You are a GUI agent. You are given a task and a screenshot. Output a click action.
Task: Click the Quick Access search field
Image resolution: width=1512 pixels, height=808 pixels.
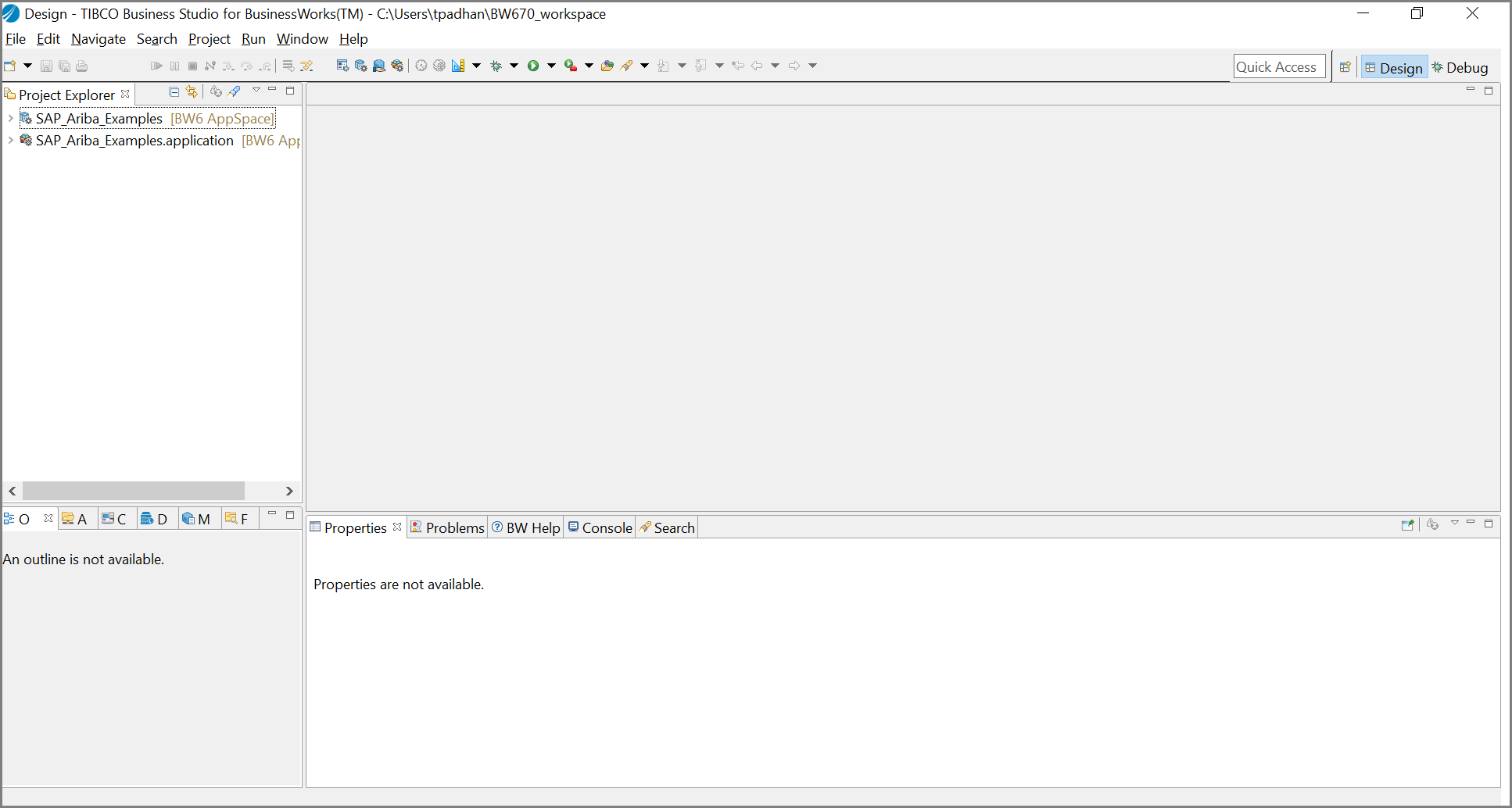coord(1280,67)
